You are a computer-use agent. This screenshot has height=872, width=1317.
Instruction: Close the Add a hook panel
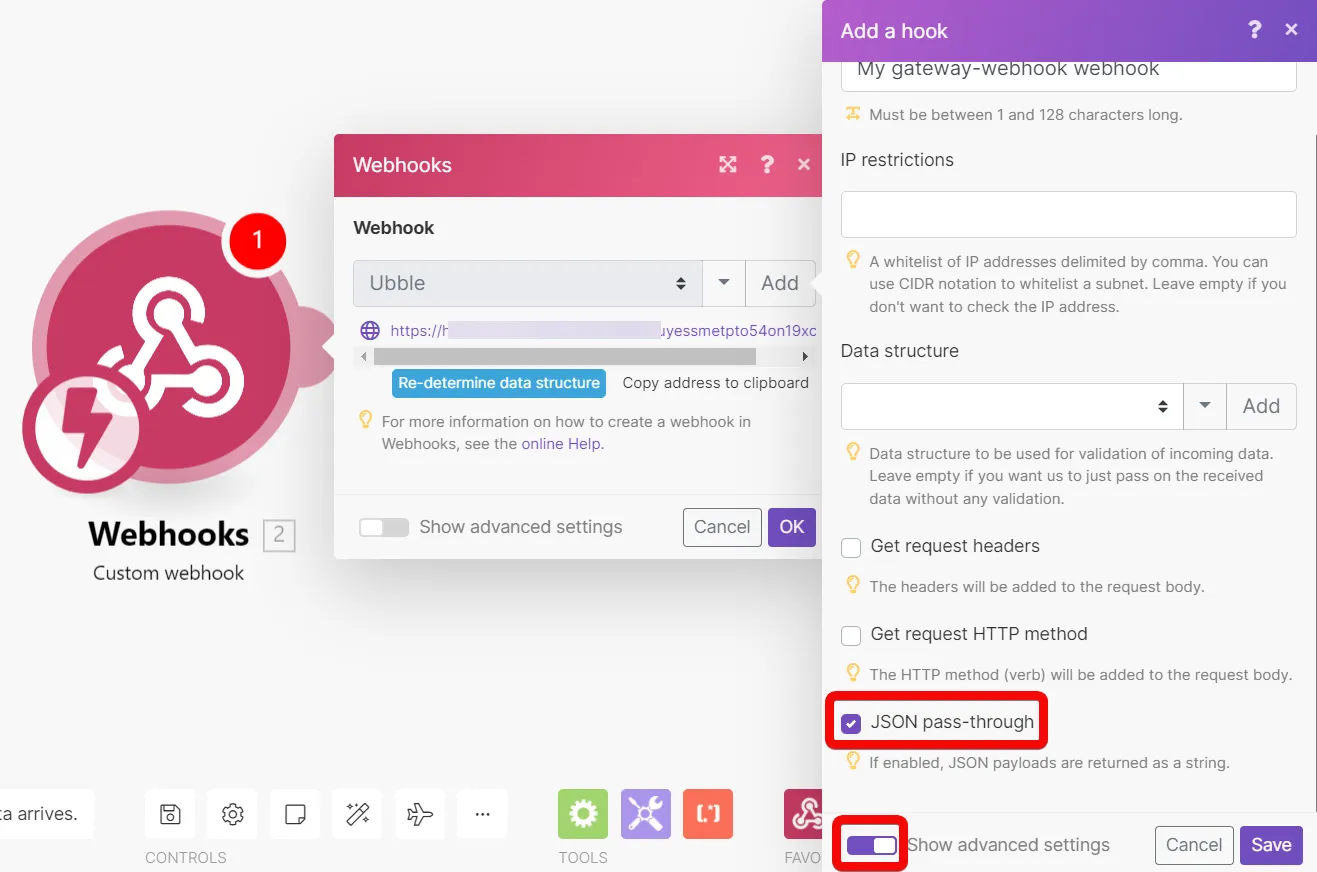(x=1292, y=30)
